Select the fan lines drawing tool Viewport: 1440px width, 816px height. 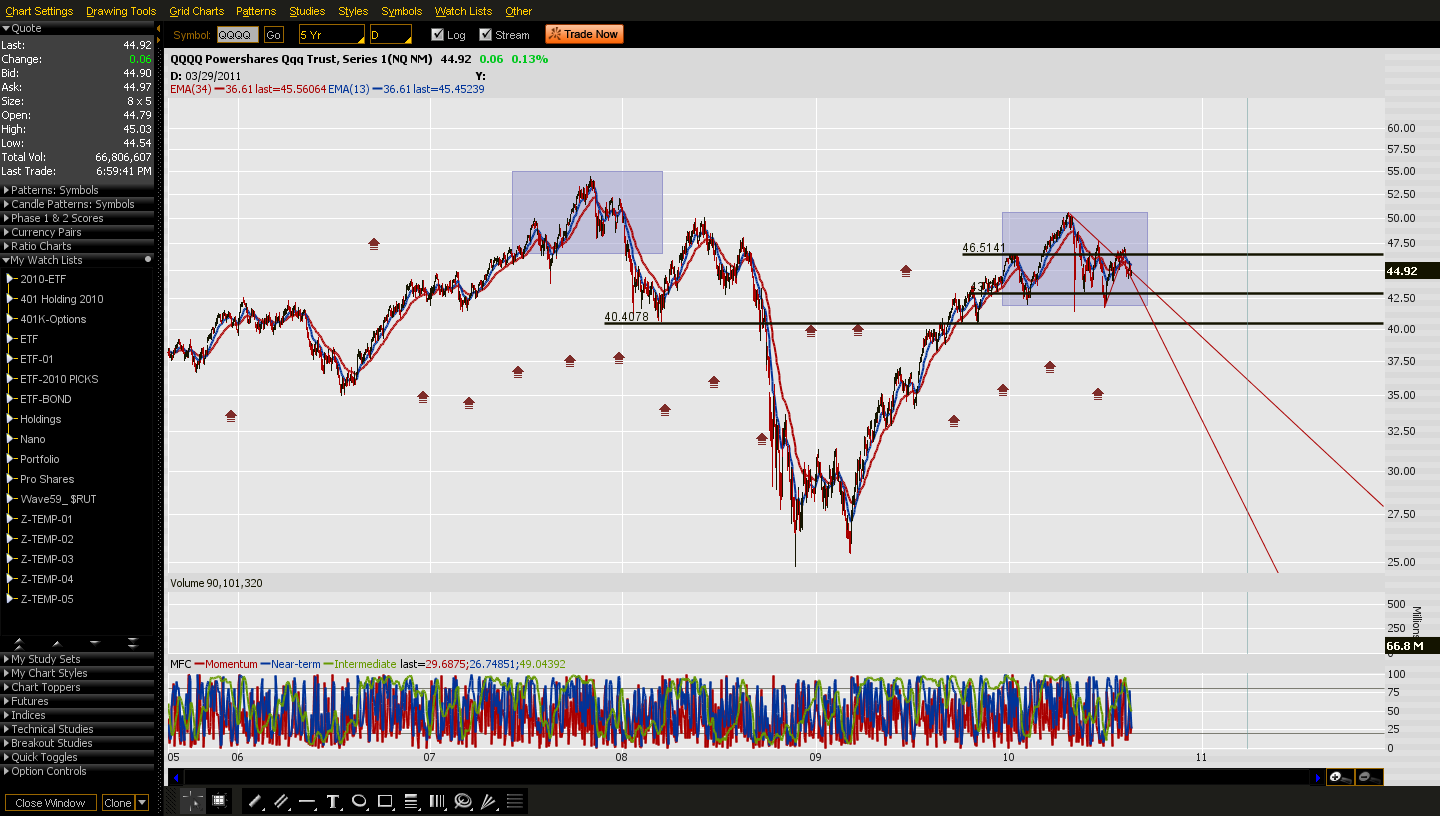point(489,801)
